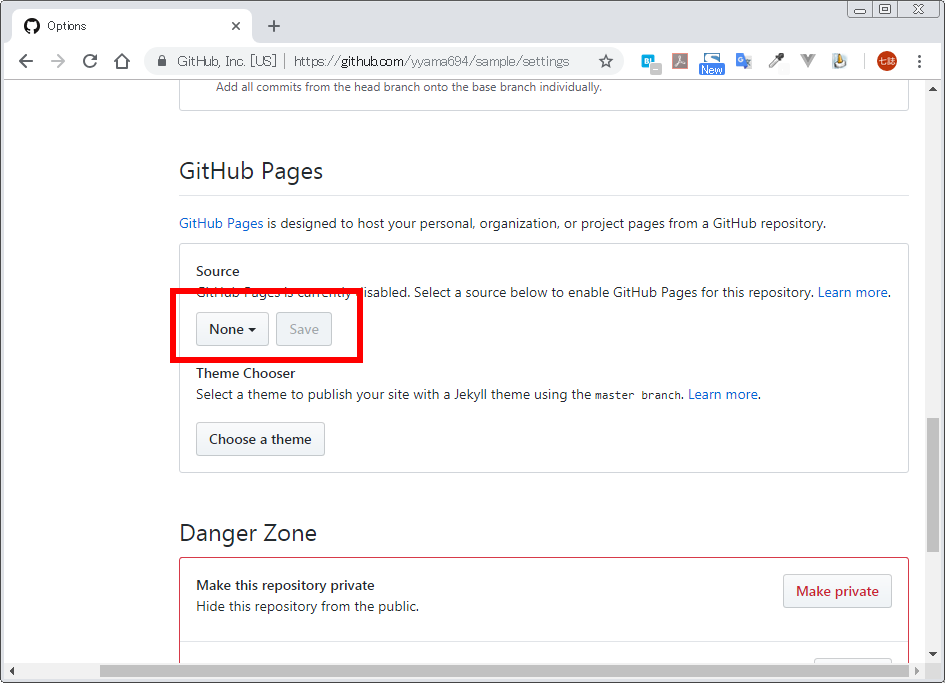Open the red PDF extension icon
The width and height of the screenshot is (945, 683).
pyautogui.click(x=680, y=61)
